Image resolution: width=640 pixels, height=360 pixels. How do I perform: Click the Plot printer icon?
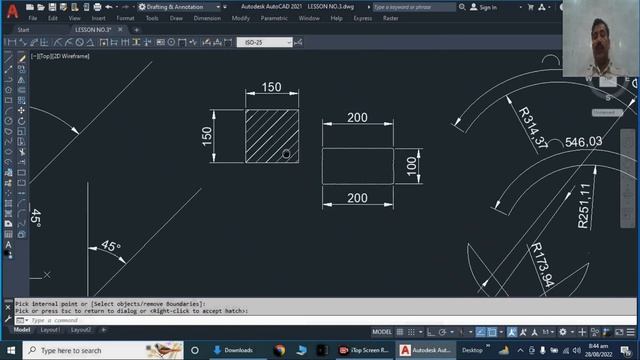pyautogui.click(x=97, y=7)
